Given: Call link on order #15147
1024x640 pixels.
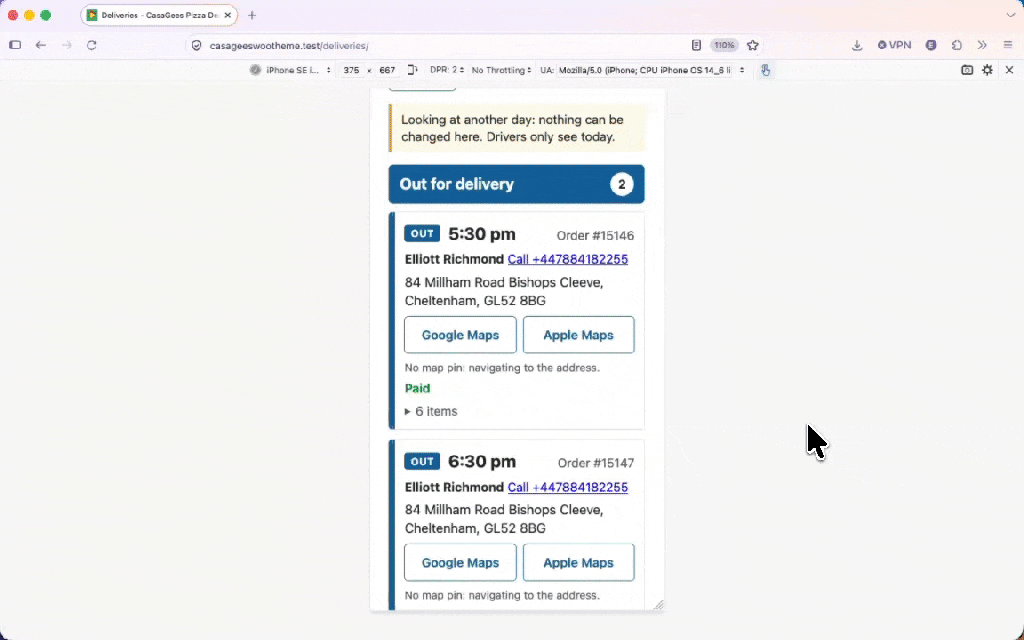Looking at the screenshot, I should click(568, 487).
